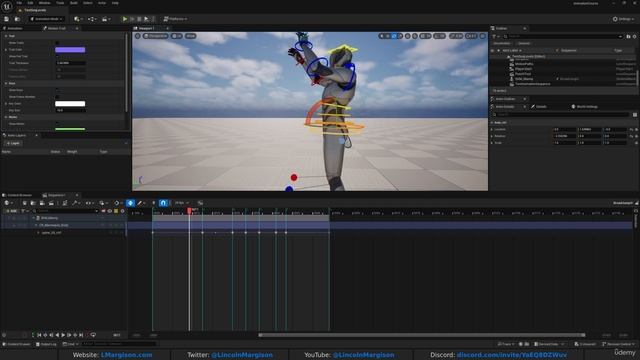This screenshot has height=360, width=640.
Task: Open the Platforms dropdown in toolbar
Action: point(176,19)
